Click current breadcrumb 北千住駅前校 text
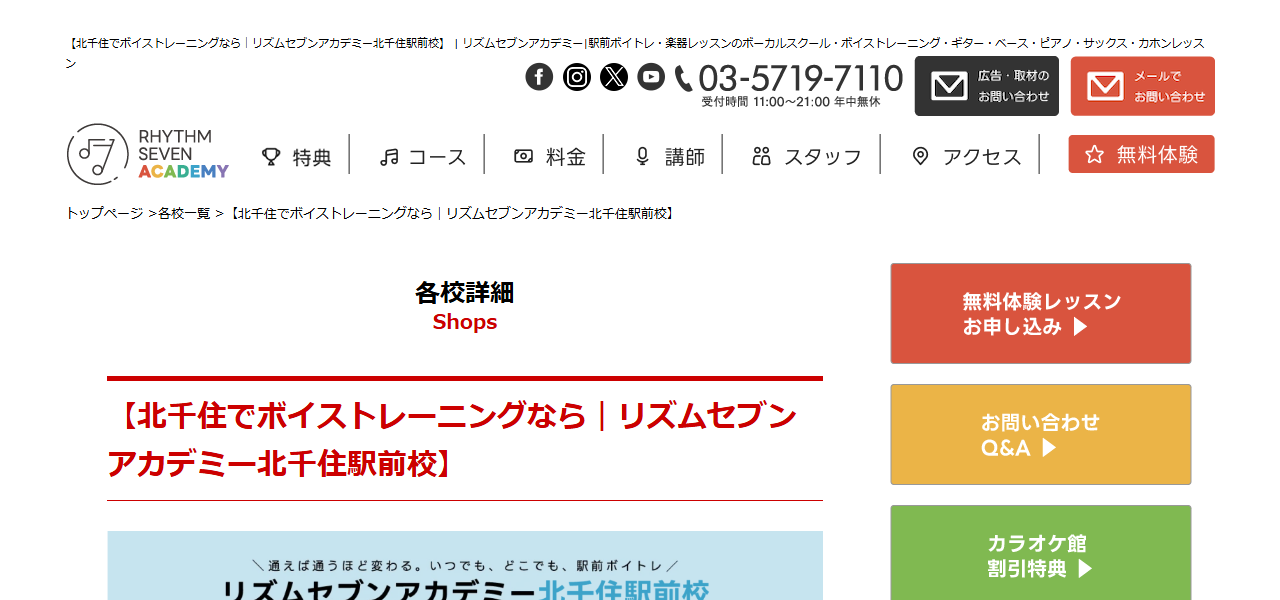 click(452, 213)
